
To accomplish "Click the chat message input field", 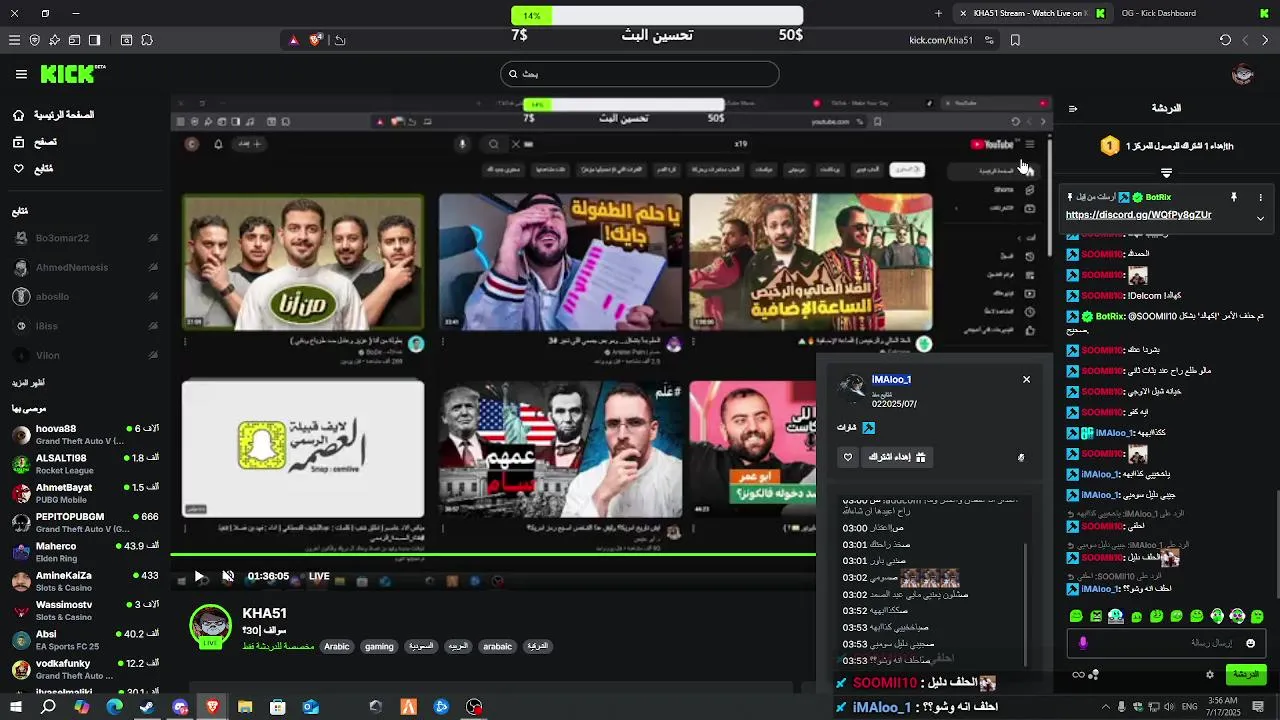I will 1166,643.
